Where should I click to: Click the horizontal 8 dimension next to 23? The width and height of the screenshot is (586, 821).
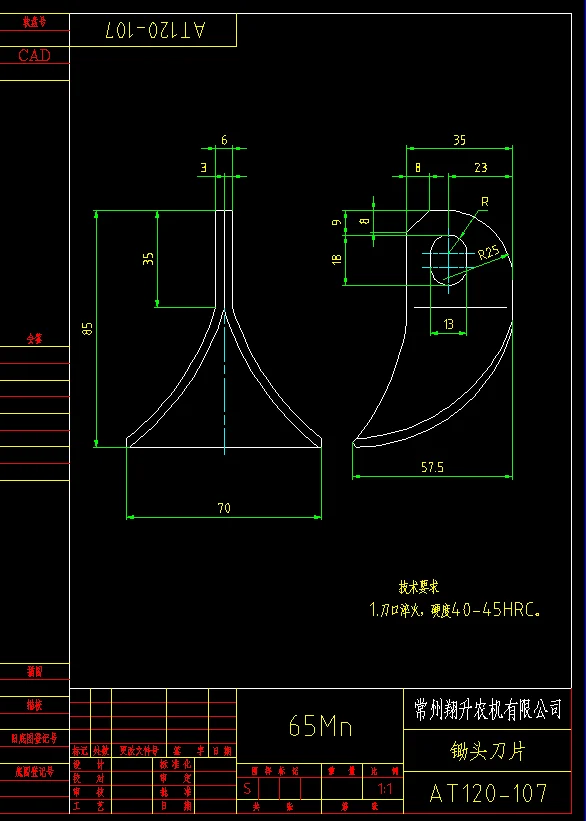(418, 168)
